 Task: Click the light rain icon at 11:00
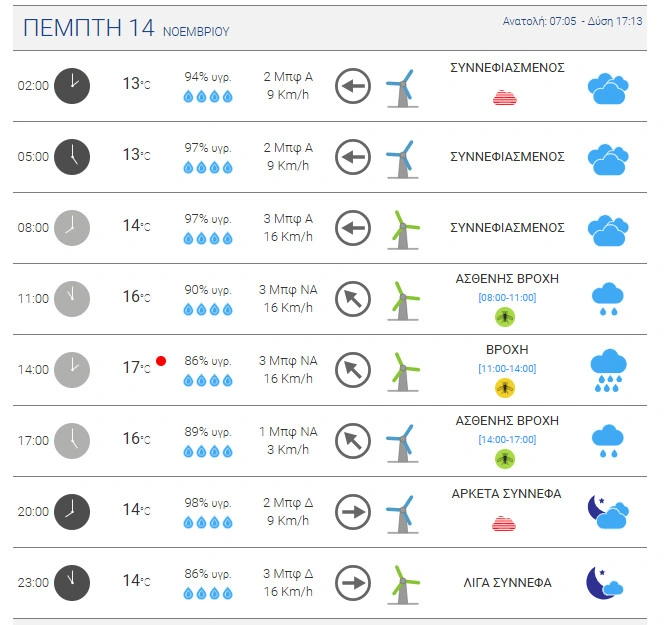pyautogui.click(x=607, y=299)
